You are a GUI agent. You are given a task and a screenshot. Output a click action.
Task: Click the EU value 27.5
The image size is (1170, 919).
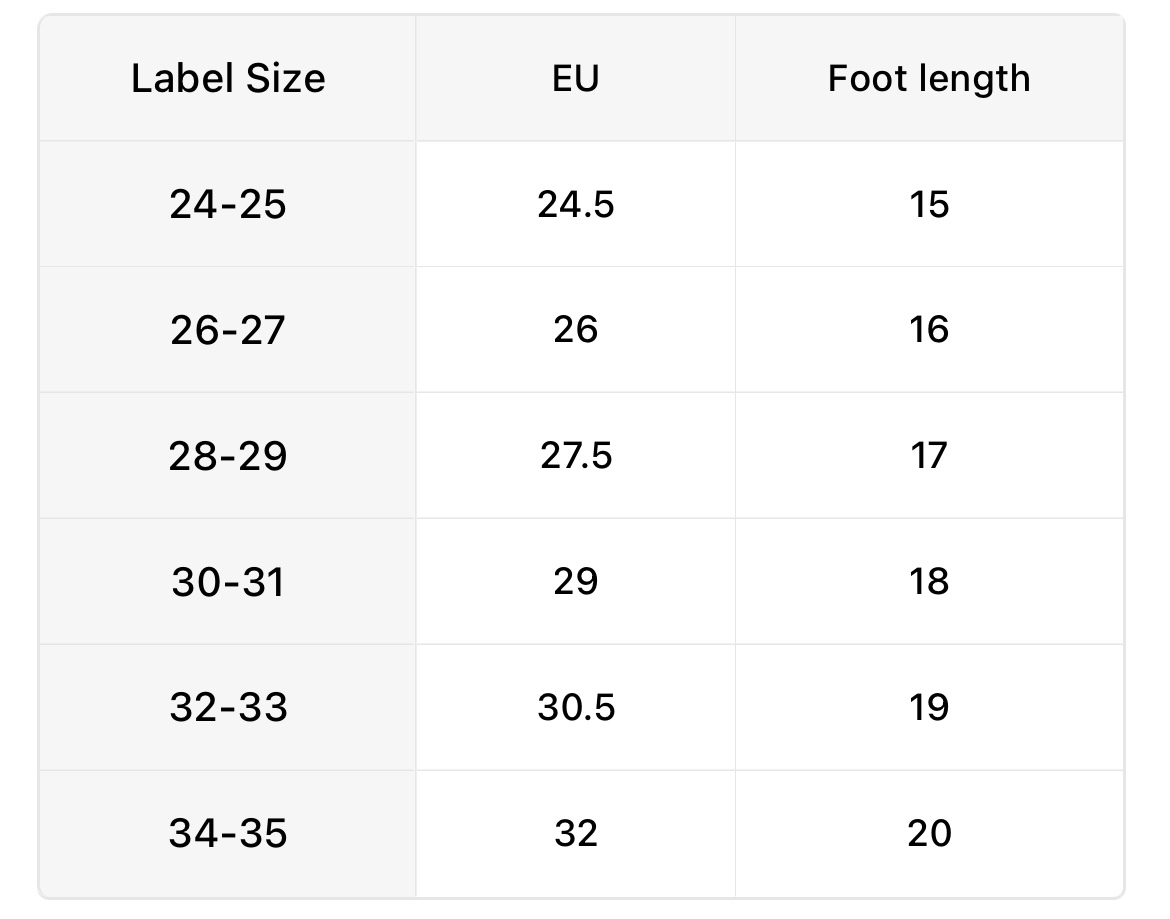coord(575,456)
